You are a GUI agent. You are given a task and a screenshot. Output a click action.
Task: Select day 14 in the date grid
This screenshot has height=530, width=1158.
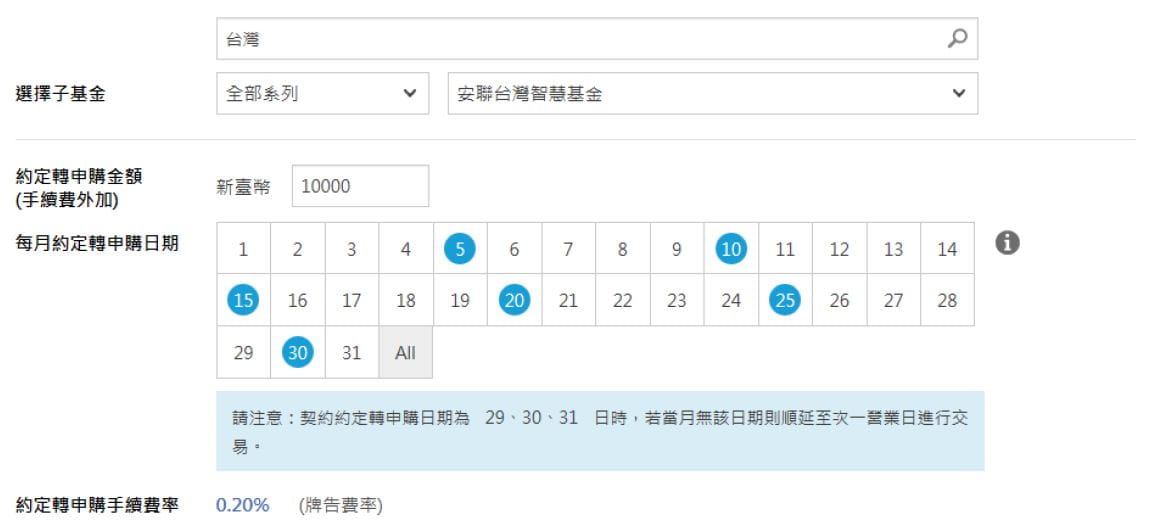[x=948, y=249]
